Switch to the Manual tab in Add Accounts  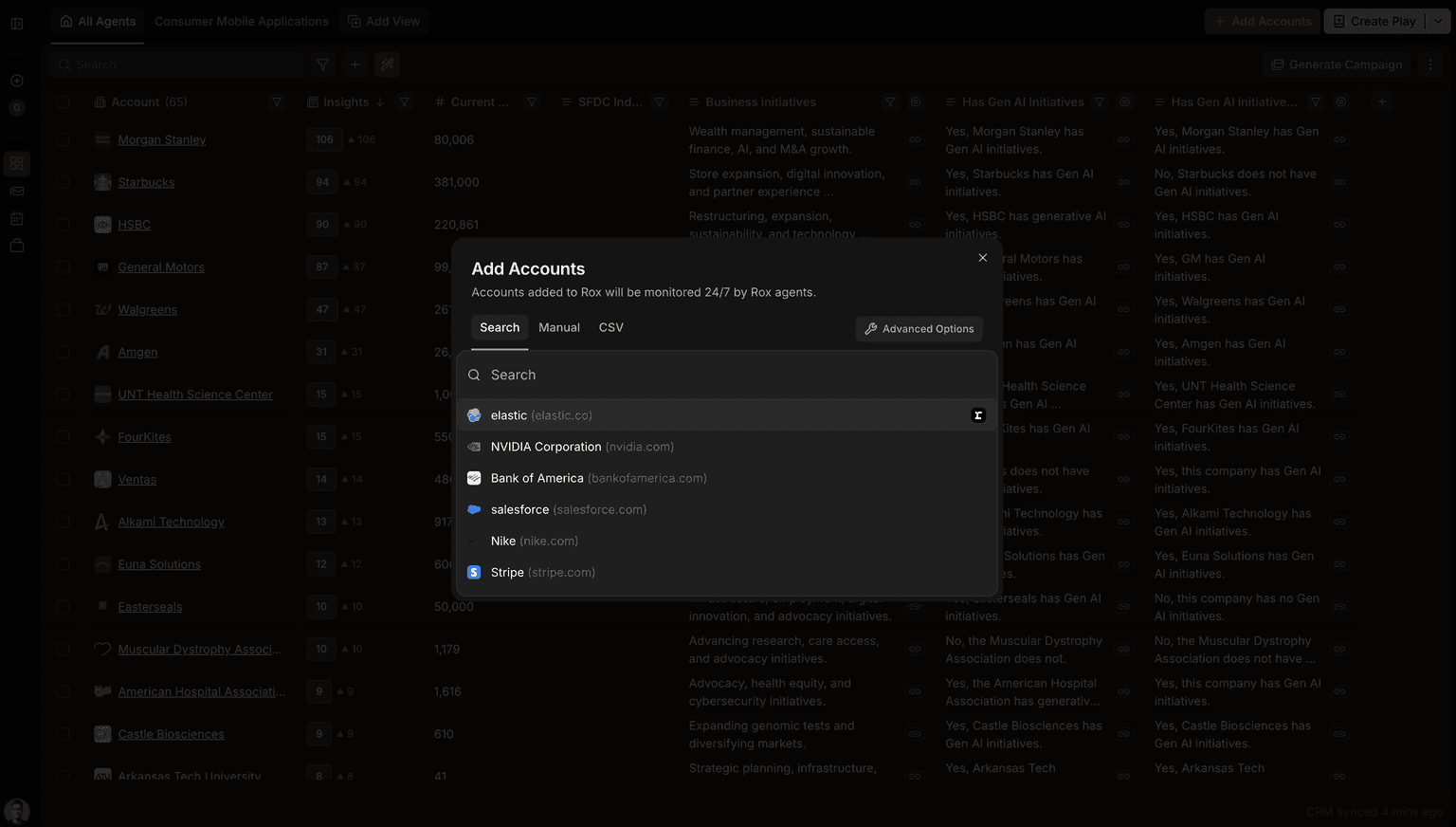(558, 327)
